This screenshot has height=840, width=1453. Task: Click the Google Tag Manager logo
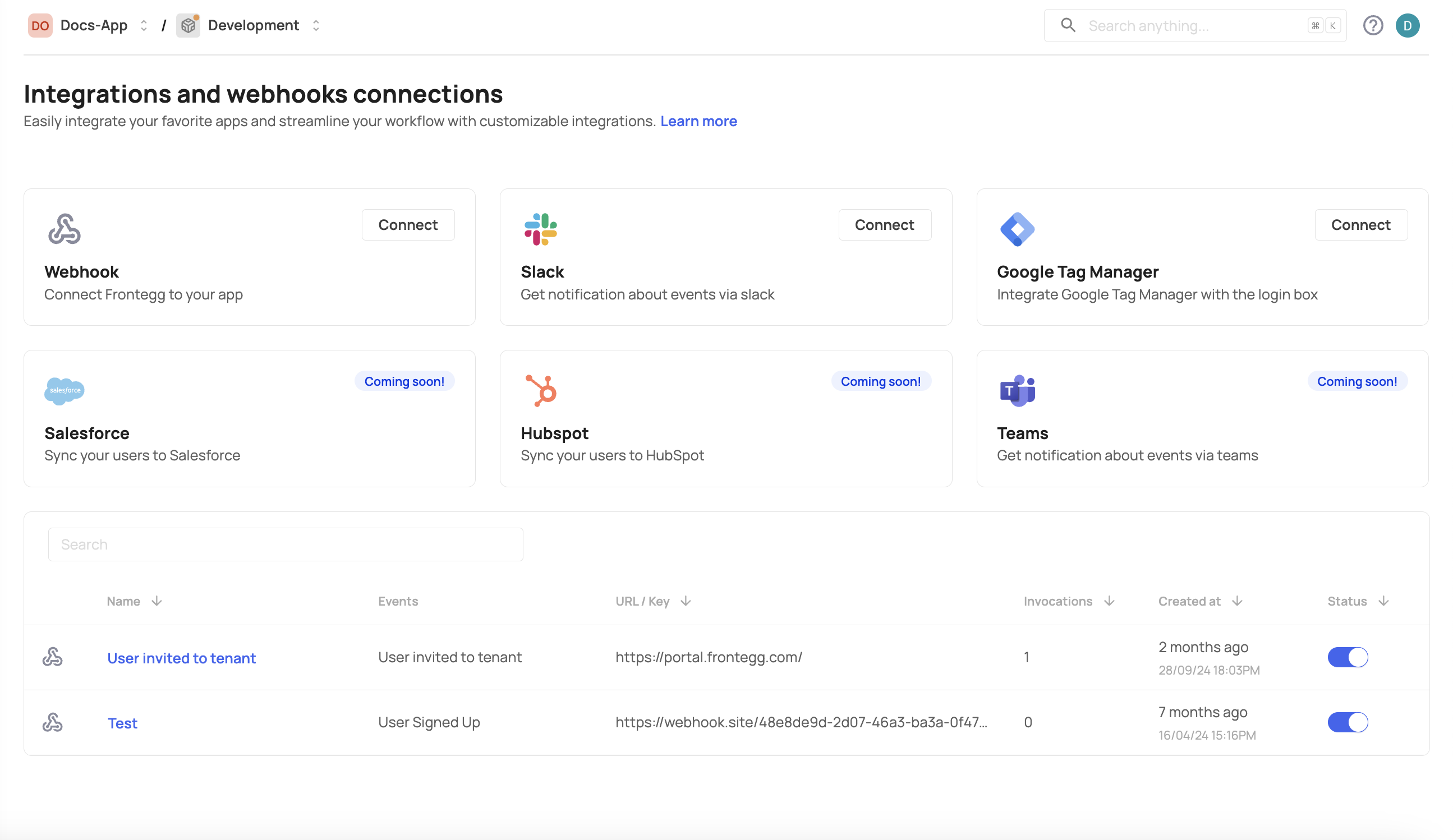(1017, 229)
